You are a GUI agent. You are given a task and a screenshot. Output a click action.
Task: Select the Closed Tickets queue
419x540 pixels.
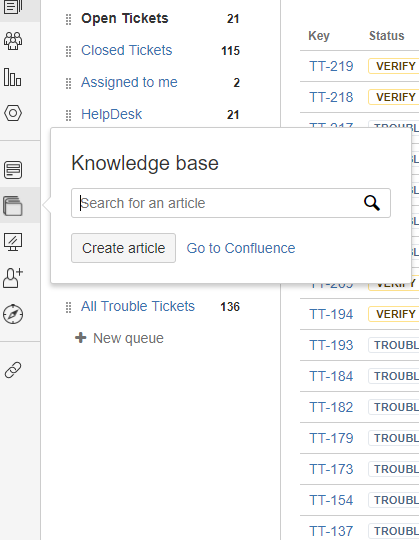coord(126,50)
